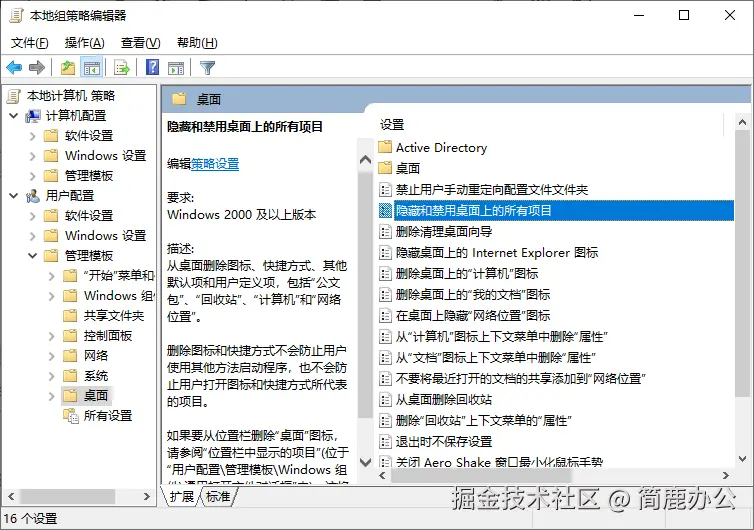Click the Back arrow toolbar icon
Viewport: 754px width, 530px height.
(14, 68)
